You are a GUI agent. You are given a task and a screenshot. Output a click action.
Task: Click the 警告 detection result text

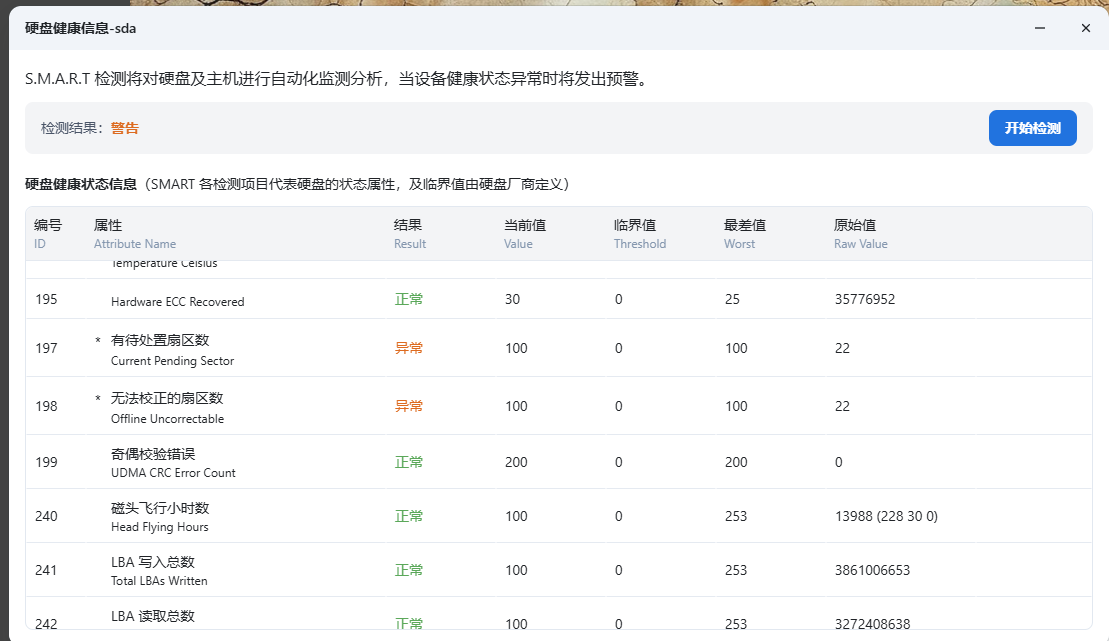125,128
